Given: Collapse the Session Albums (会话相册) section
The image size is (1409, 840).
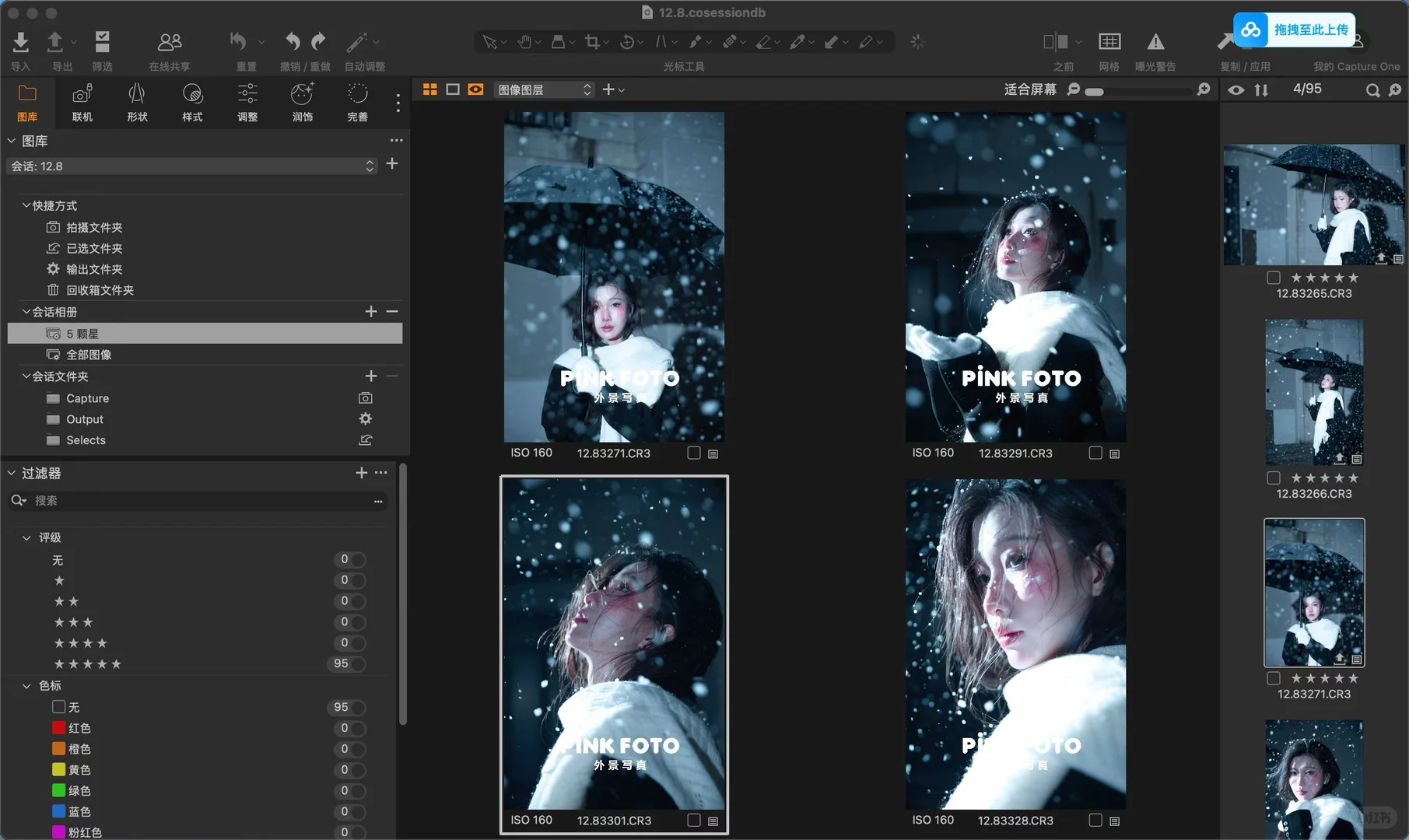Looking at the screenshot, I should click(x=26, y=312).
